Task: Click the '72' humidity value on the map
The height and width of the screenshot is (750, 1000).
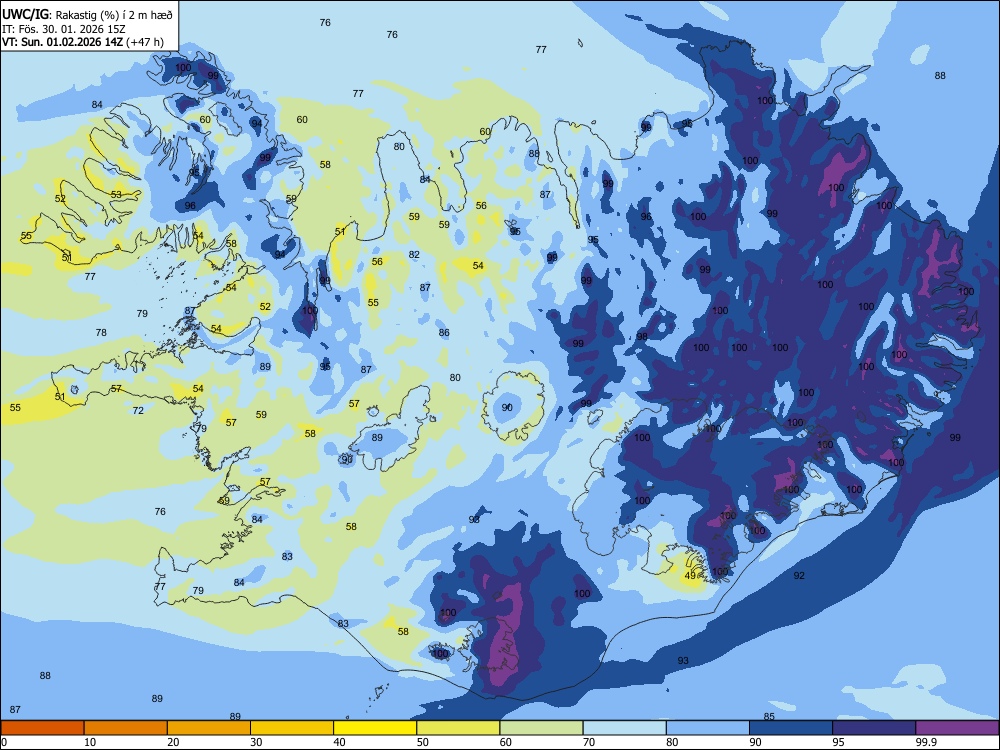Action: click(138, 411)
